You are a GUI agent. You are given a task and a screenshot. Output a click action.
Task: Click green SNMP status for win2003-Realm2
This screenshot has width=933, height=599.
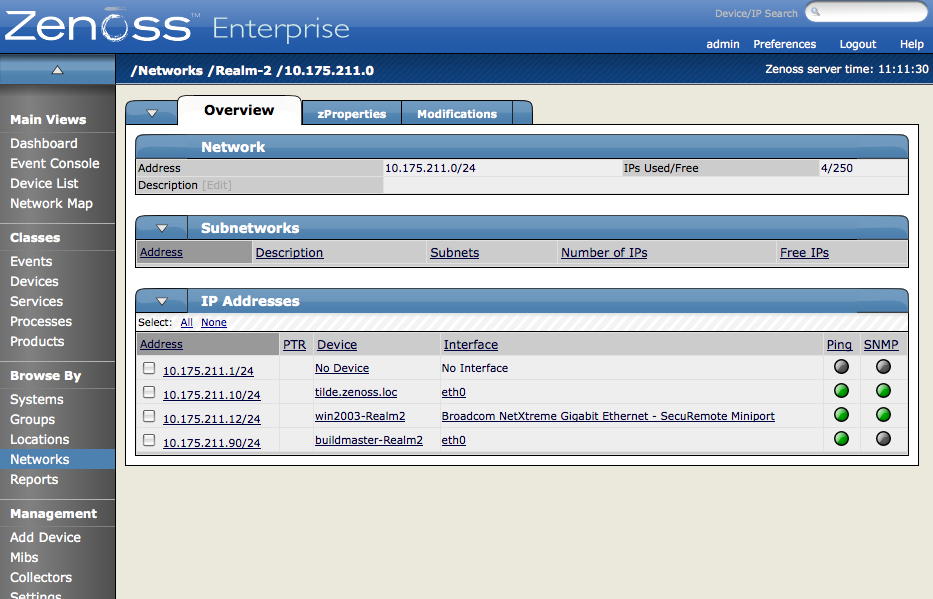click(x=883, y=415)
